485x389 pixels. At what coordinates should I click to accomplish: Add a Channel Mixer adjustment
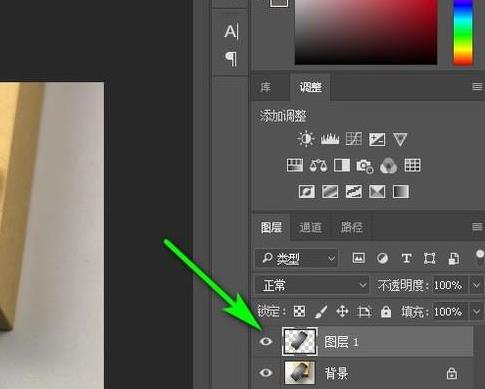[388, 166]
